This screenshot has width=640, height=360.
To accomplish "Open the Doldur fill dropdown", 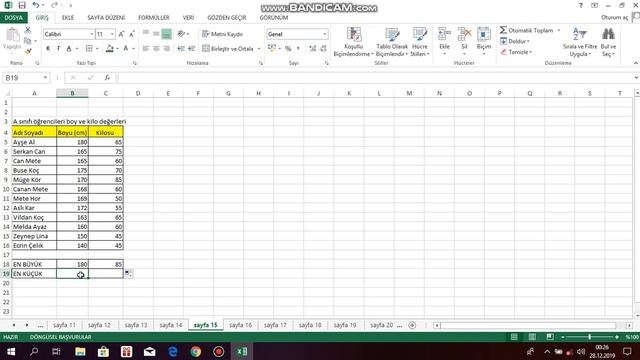I will click(x=515, y=41).
